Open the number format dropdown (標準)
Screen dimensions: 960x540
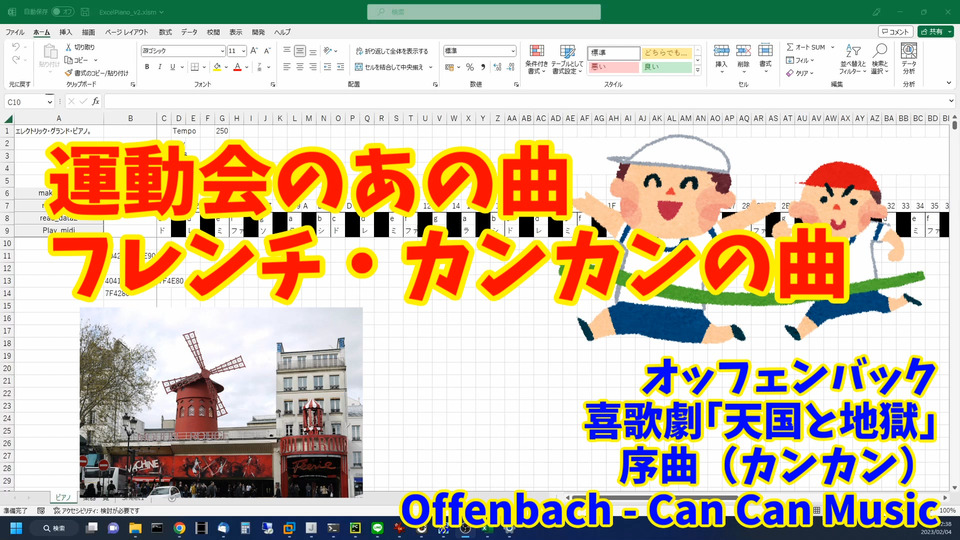point(512,51)
